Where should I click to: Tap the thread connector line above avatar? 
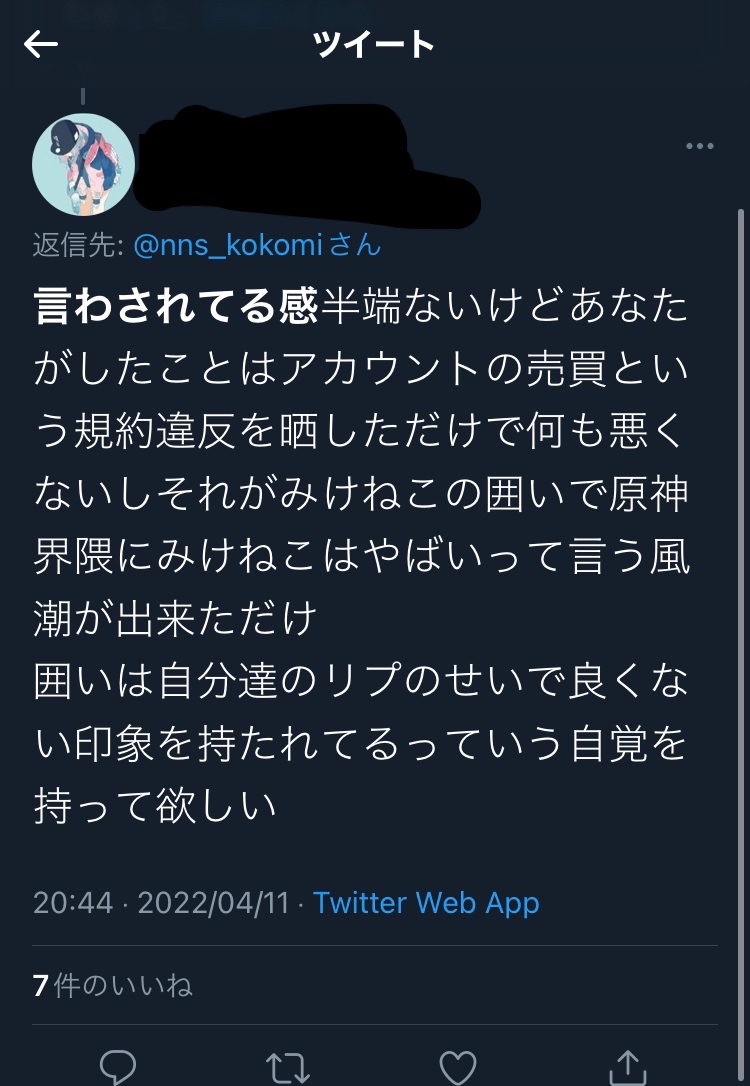click(x=83, y=97)
